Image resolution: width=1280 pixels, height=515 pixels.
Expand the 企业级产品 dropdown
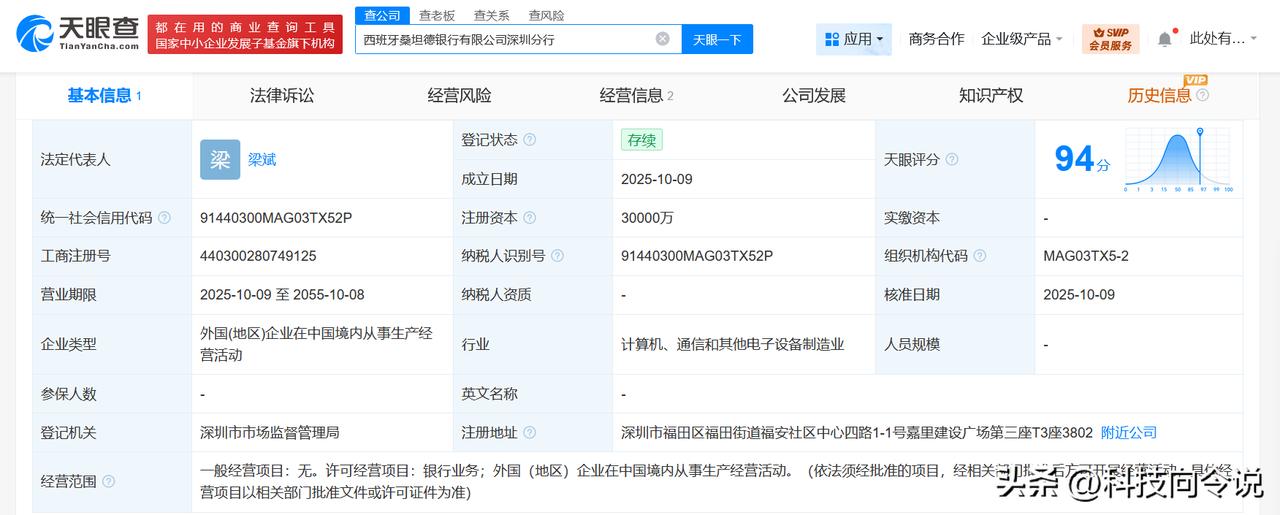pos(1022,39)
